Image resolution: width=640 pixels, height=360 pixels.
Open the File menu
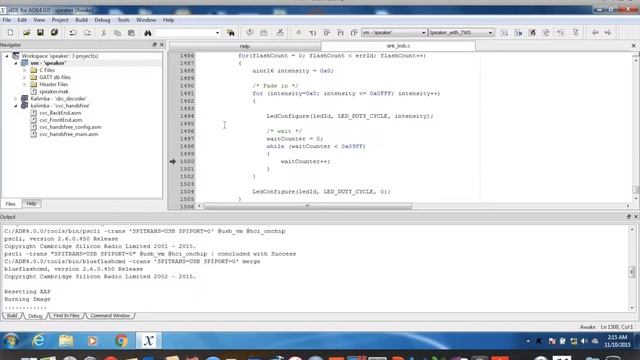[7, 20]
